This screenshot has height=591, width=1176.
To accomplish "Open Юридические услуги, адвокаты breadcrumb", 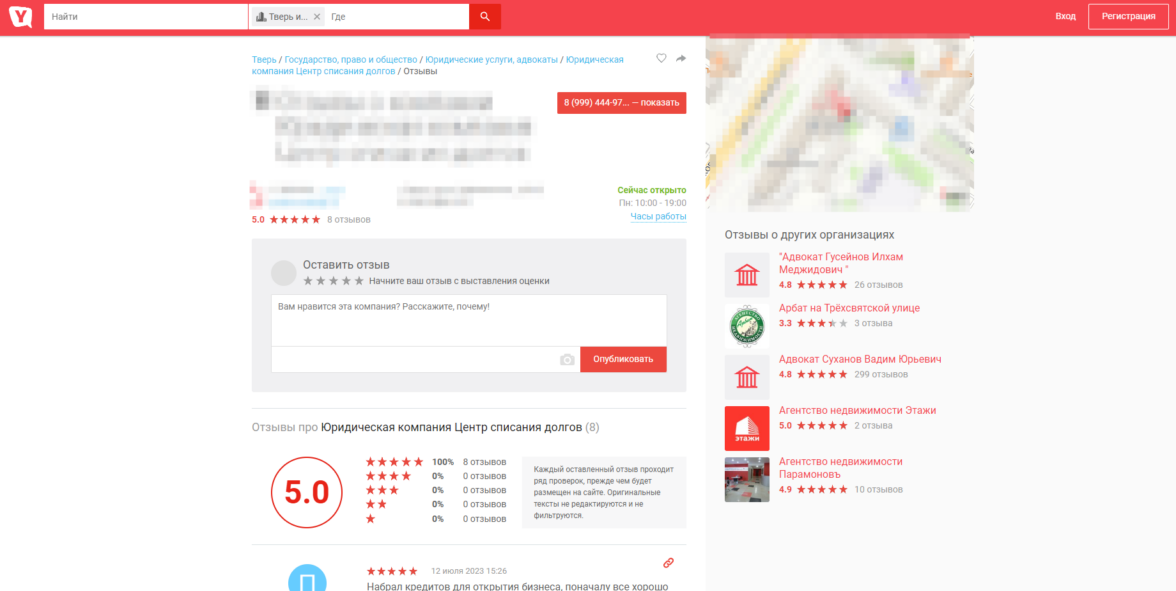I will click(491, 59).
